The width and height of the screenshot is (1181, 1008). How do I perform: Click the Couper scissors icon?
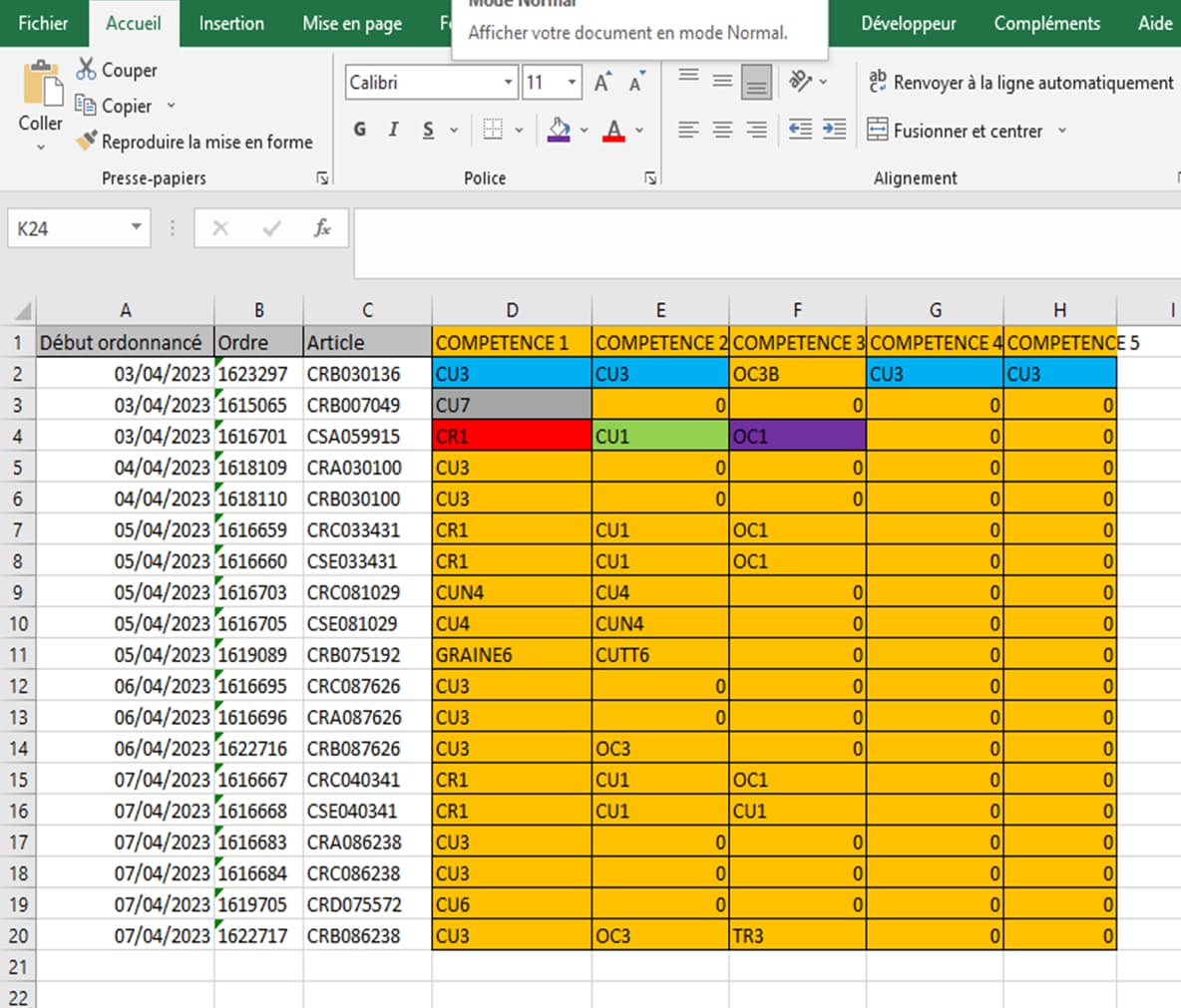[x=87, y=70]
